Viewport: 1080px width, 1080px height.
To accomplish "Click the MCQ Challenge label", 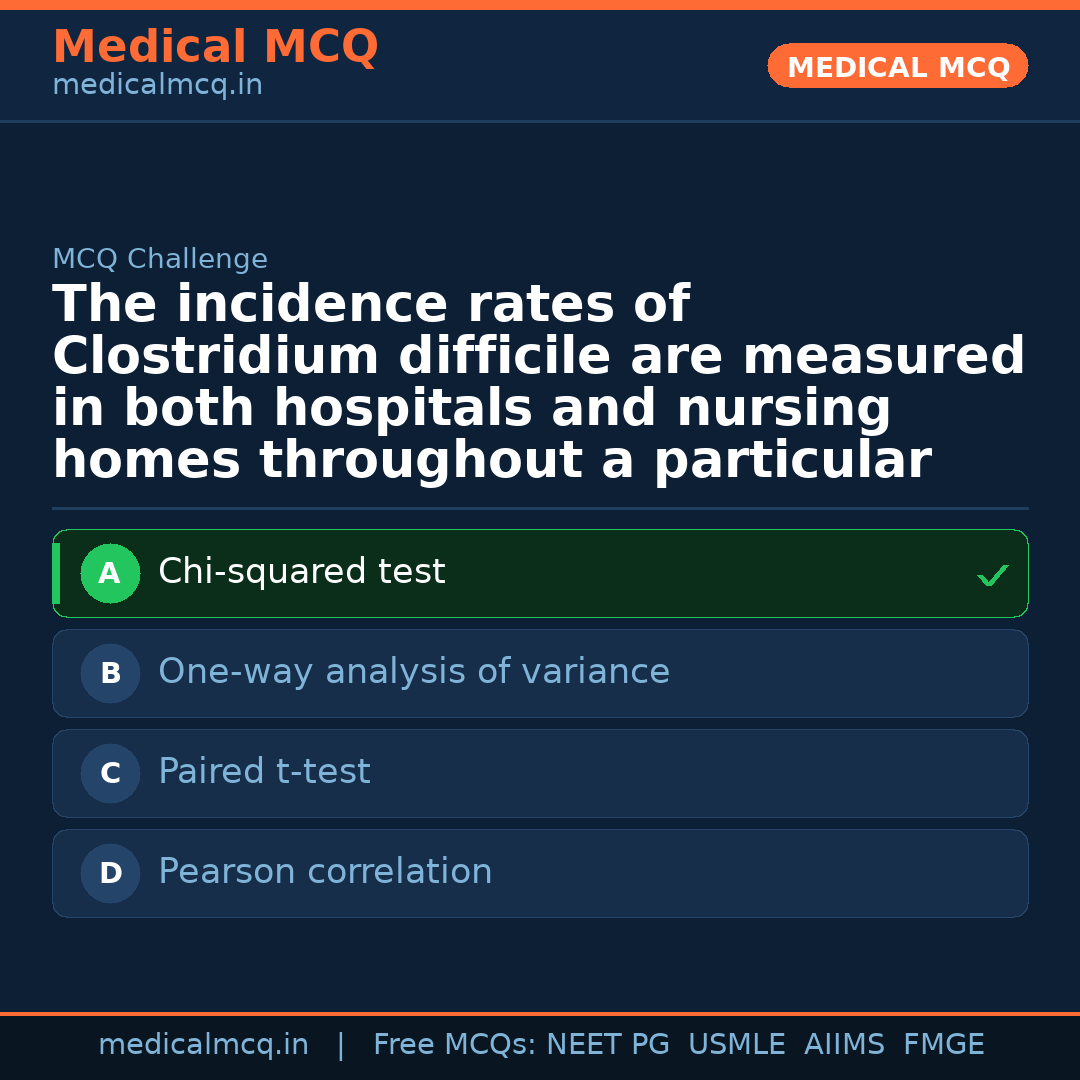I will (x=160, y=260).
